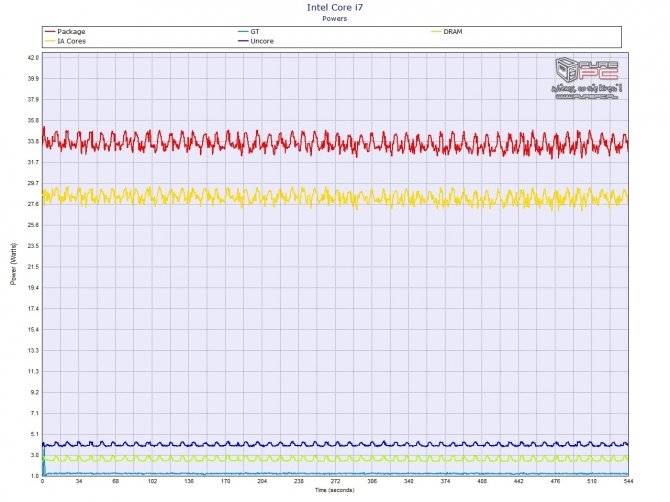The image size is (670, 502).
Task: Click the 340 x-axis tick label
Action: click(408, 481)
